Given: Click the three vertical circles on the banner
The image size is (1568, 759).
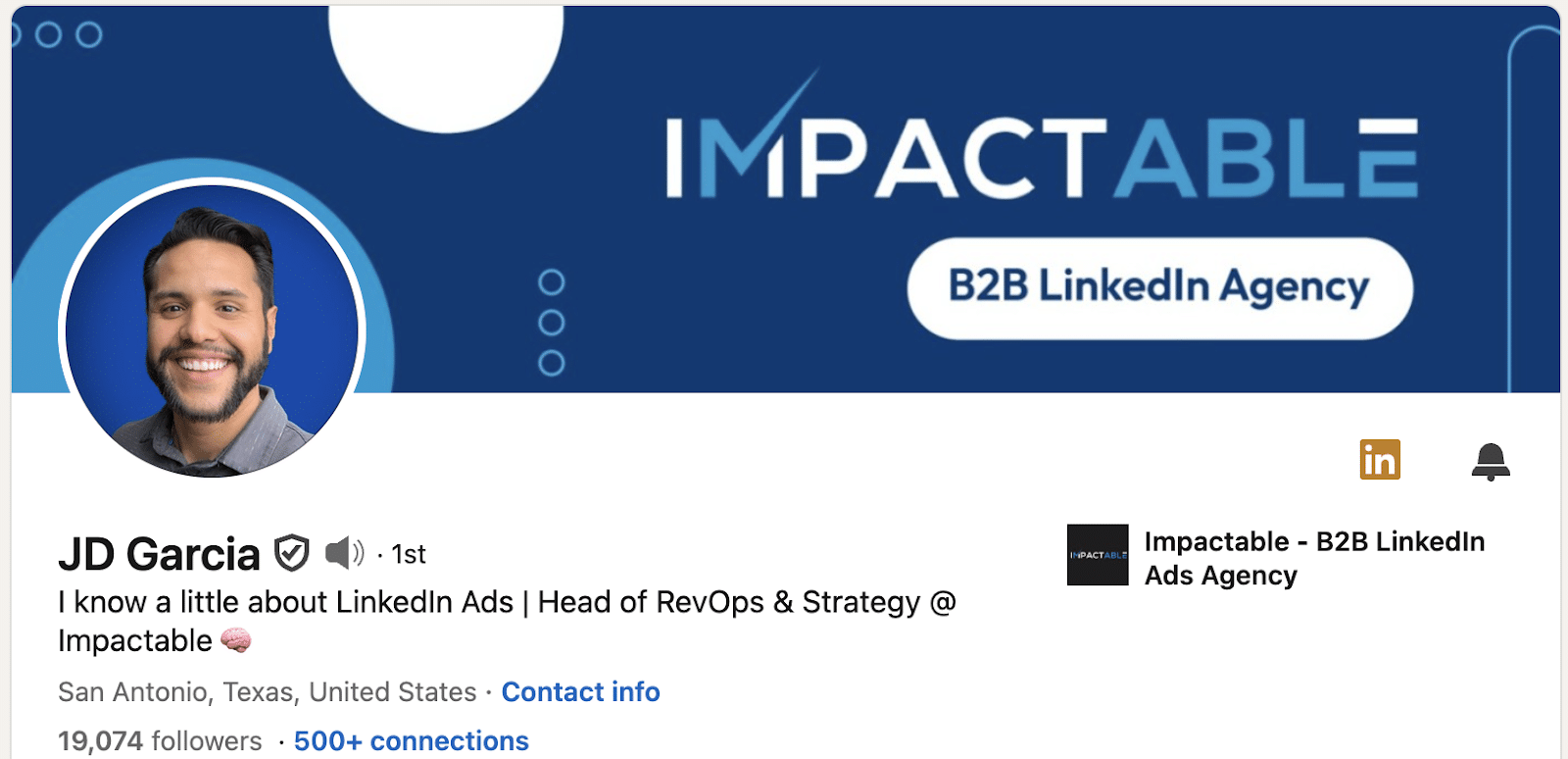Looking at the screenshot, I should coord(552,323).
